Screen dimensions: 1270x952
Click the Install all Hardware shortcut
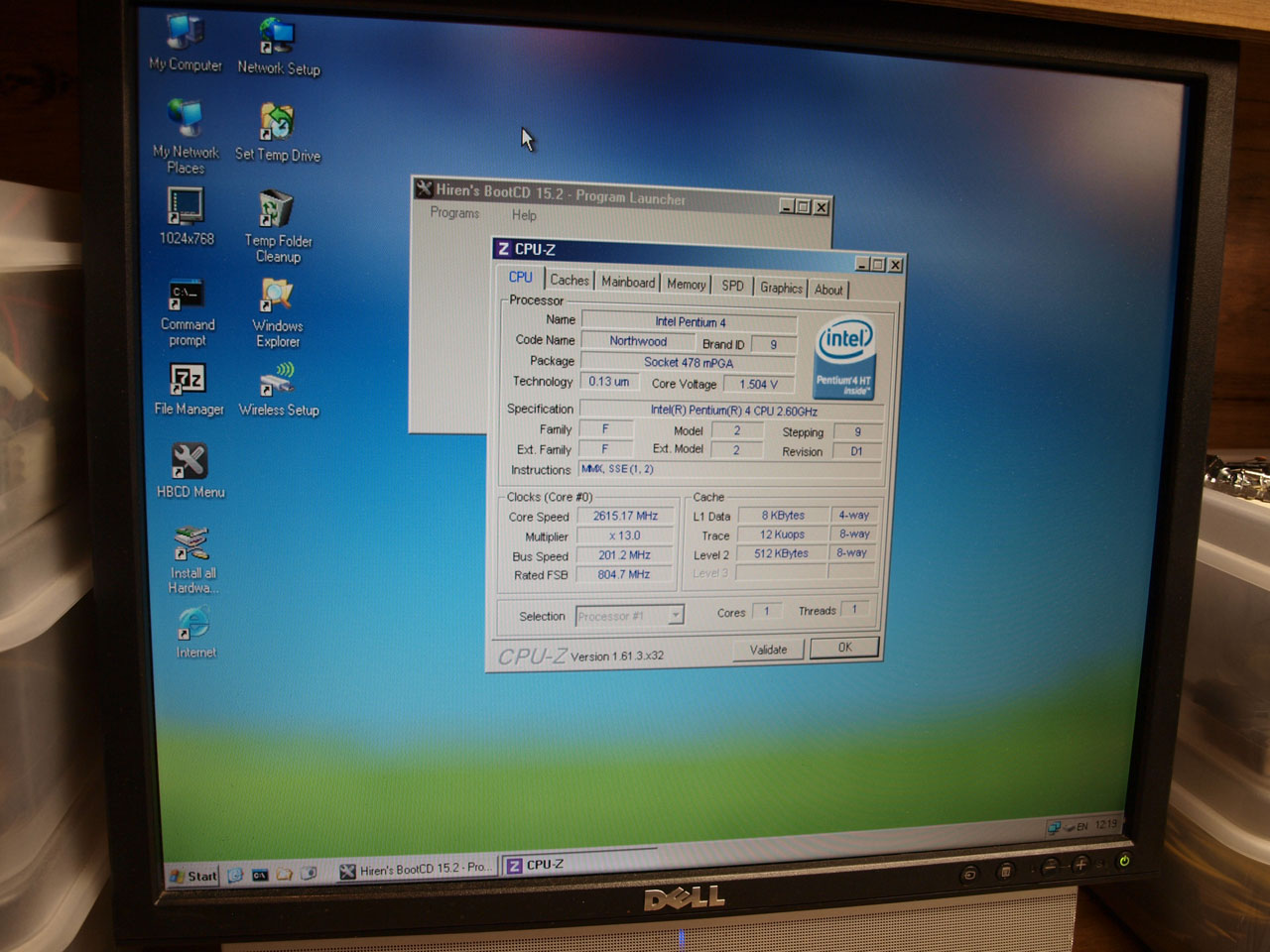192,560
